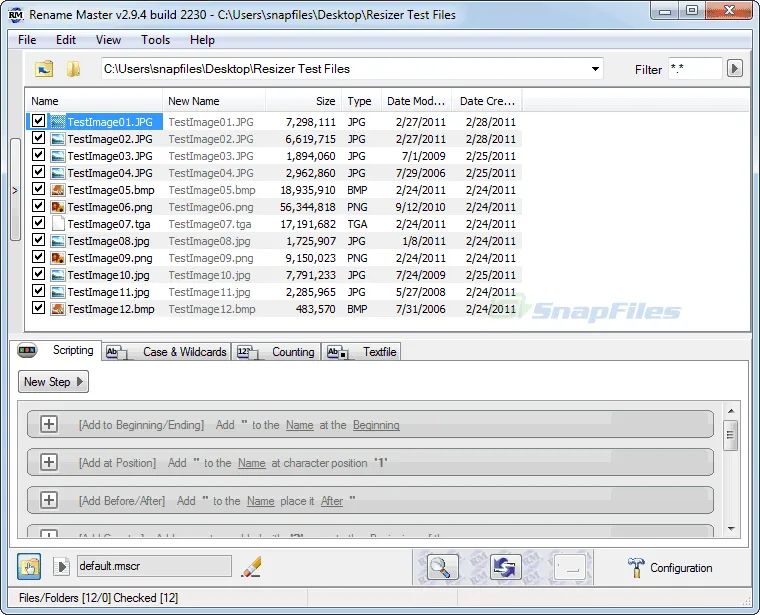Select the TestImage09.png file name
The height and width of the screenshot is (615, 760).
click(x=110, y=258)
